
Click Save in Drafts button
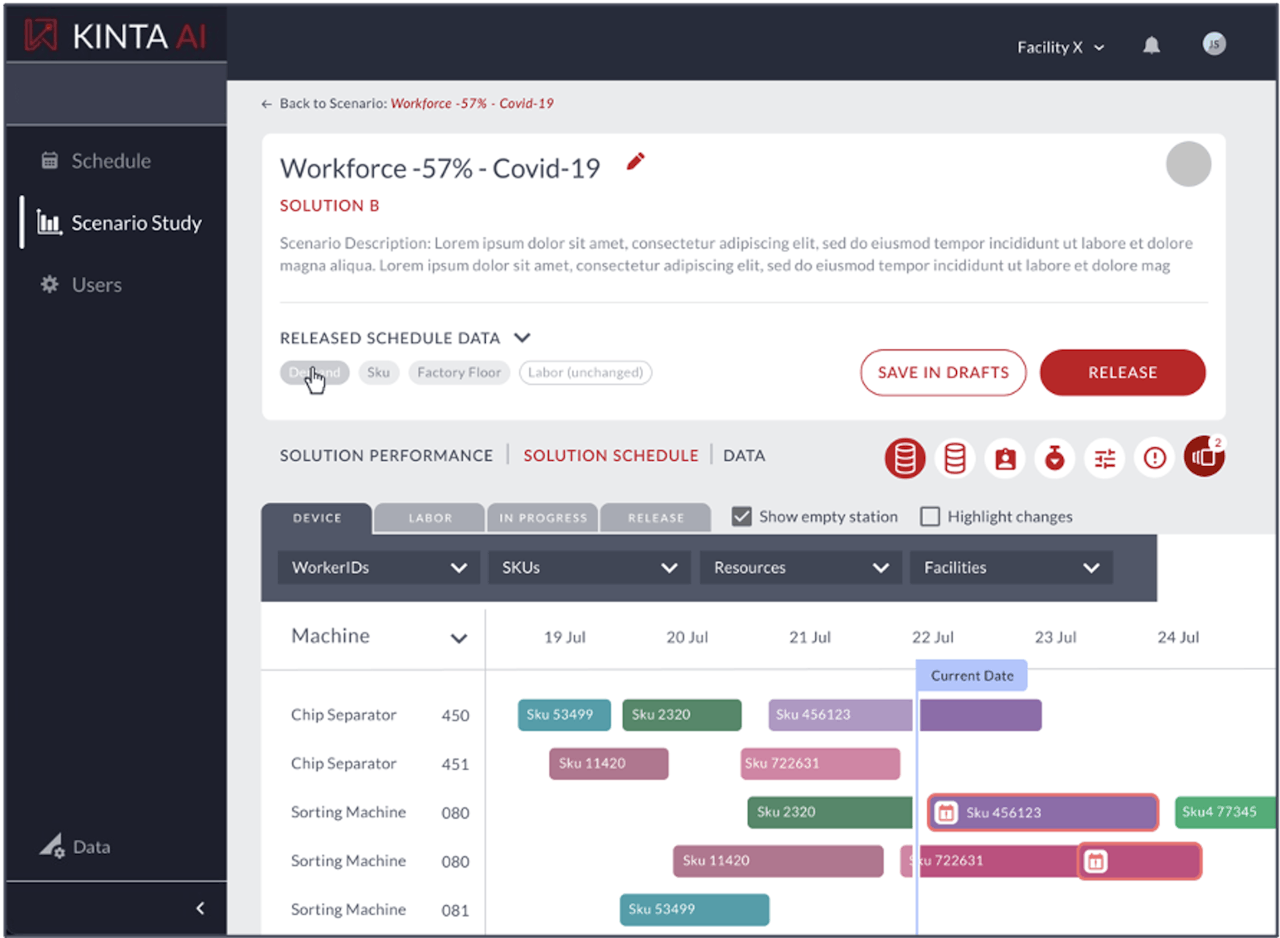(943, 372)
